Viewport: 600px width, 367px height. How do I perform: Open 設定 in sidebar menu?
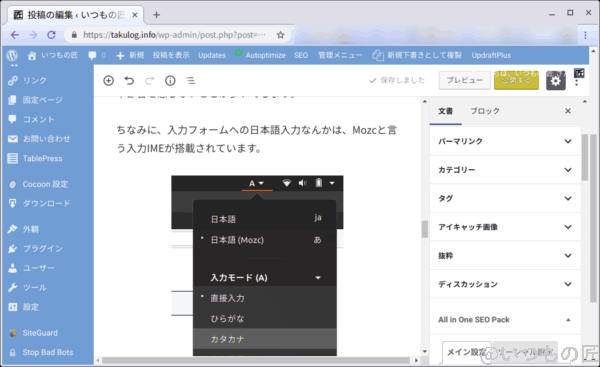coord(24,307)
